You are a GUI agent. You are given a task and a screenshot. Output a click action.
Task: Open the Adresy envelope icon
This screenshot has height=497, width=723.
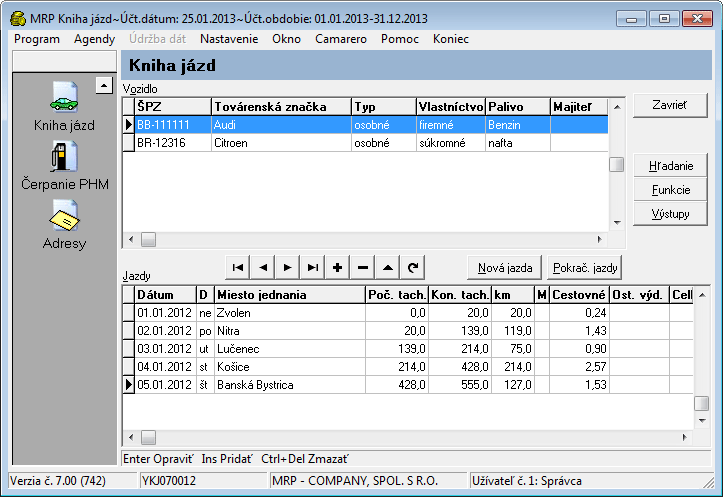(63, 216)
